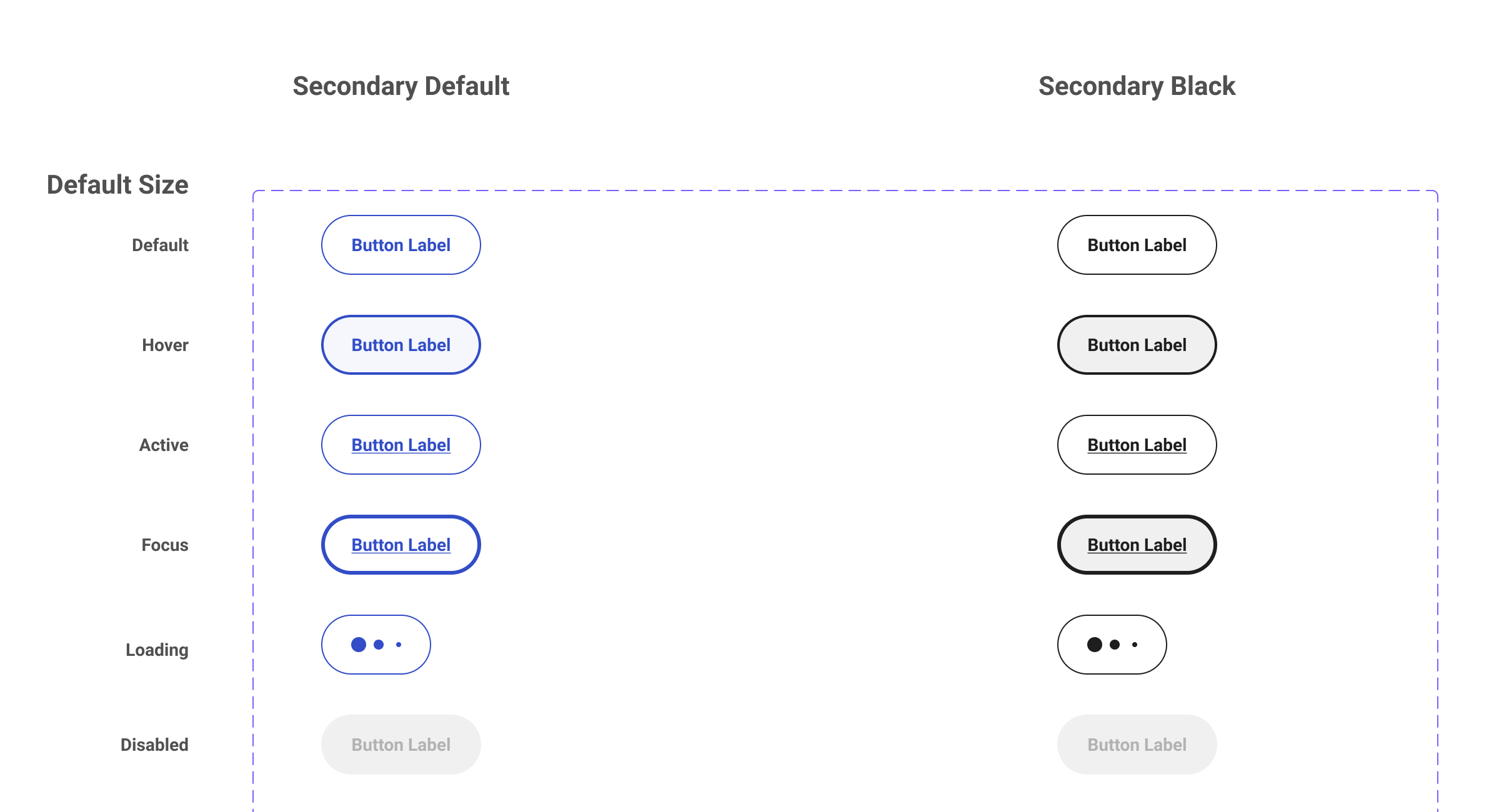Click the Default Size section title

coord(117,185)
